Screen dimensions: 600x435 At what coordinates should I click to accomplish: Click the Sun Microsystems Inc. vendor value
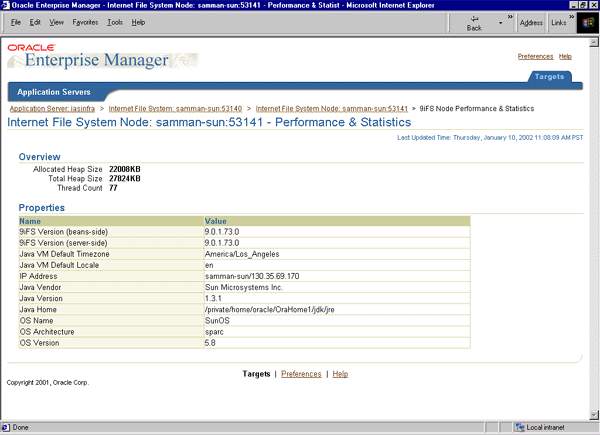[244, 287]
